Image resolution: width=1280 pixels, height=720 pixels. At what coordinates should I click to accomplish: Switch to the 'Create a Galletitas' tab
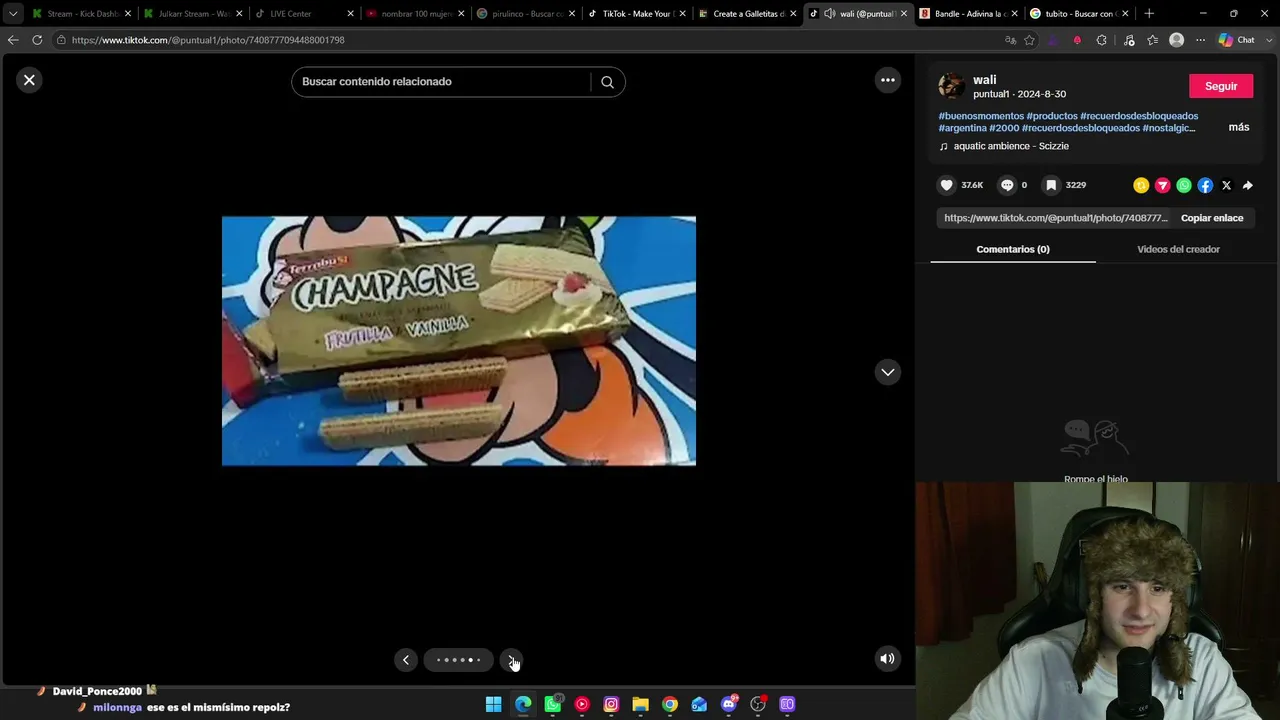(746, 14)
